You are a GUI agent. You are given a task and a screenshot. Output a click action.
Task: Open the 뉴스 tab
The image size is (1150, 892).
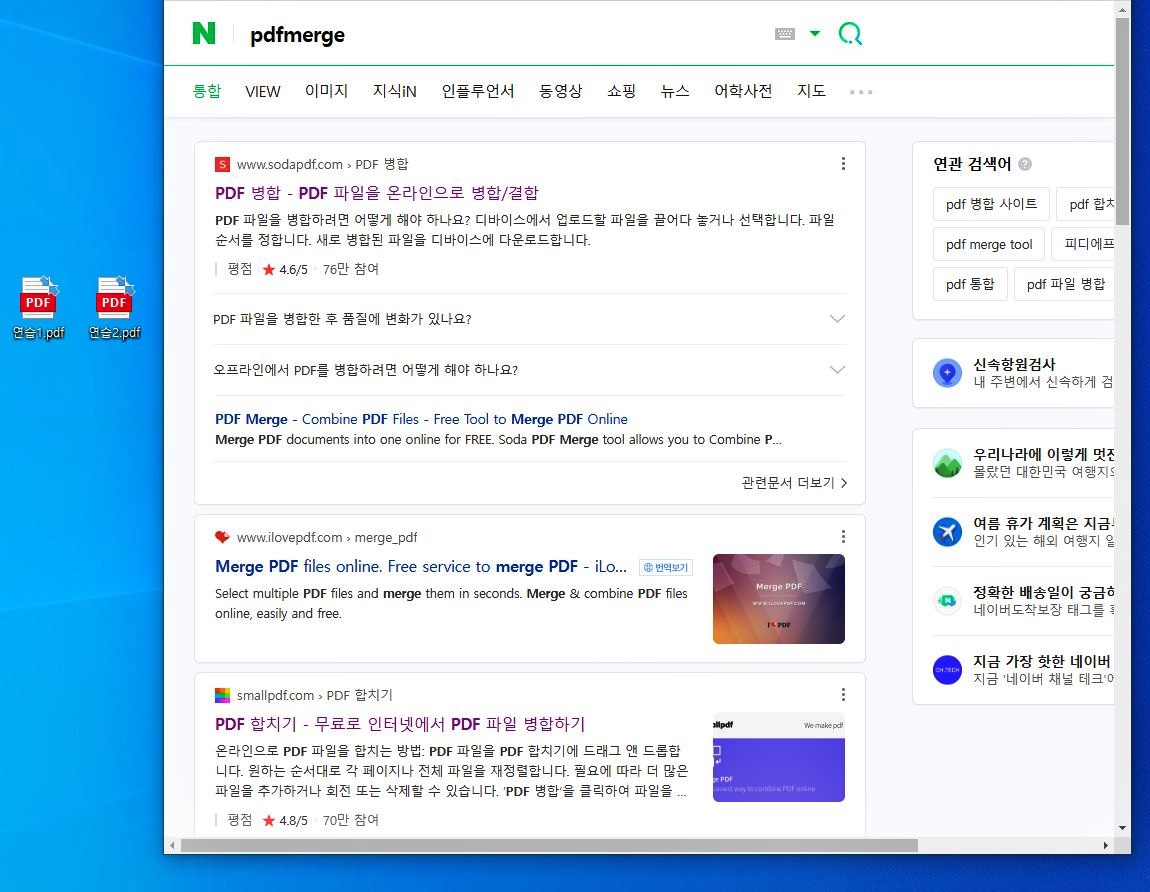pos(675,91)
